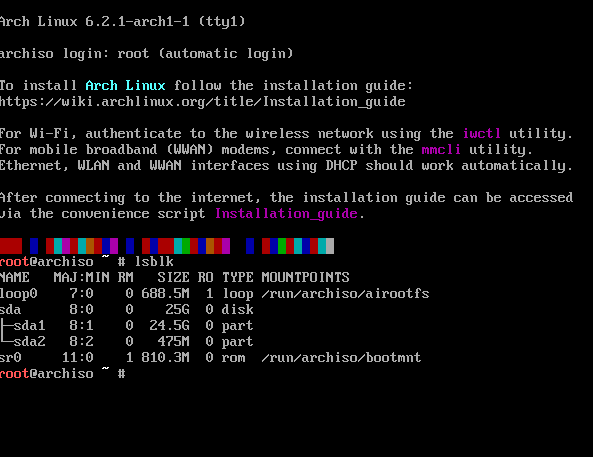Click '(automatic login)' text
Screen dimensions: 593x457
click(226, 53)
